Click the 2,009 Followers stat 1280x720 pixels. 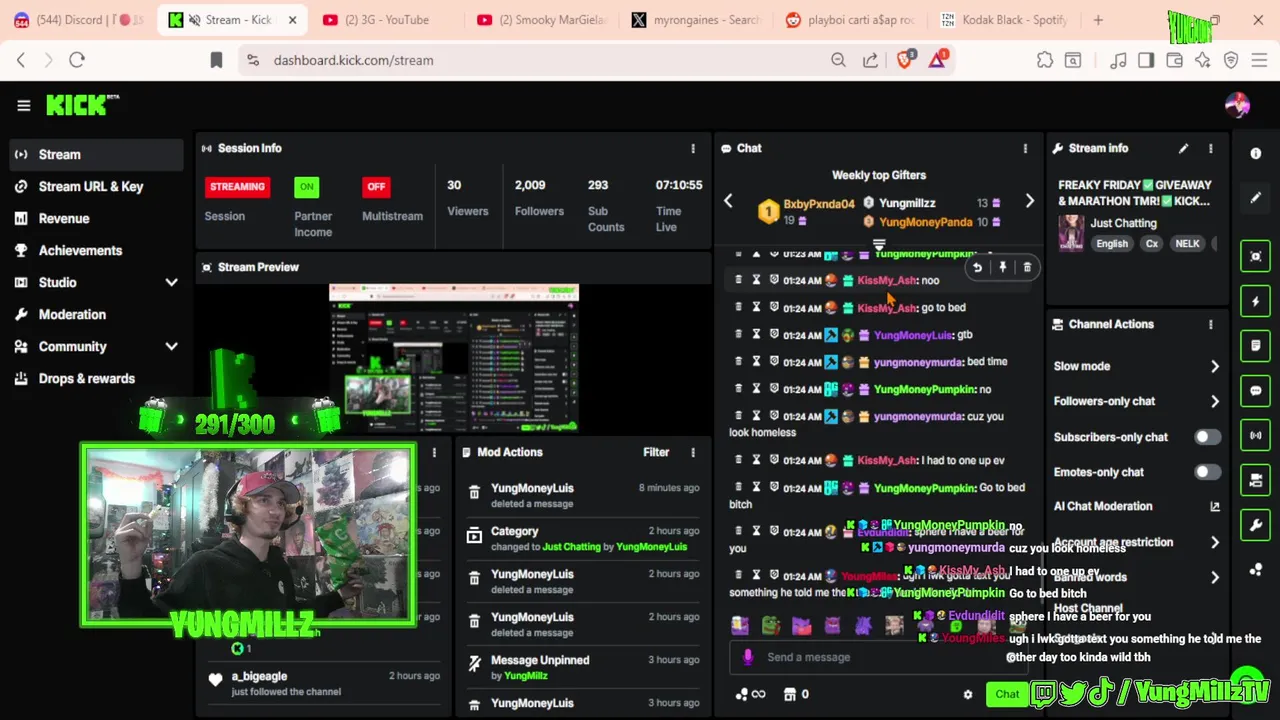point(539,198)
